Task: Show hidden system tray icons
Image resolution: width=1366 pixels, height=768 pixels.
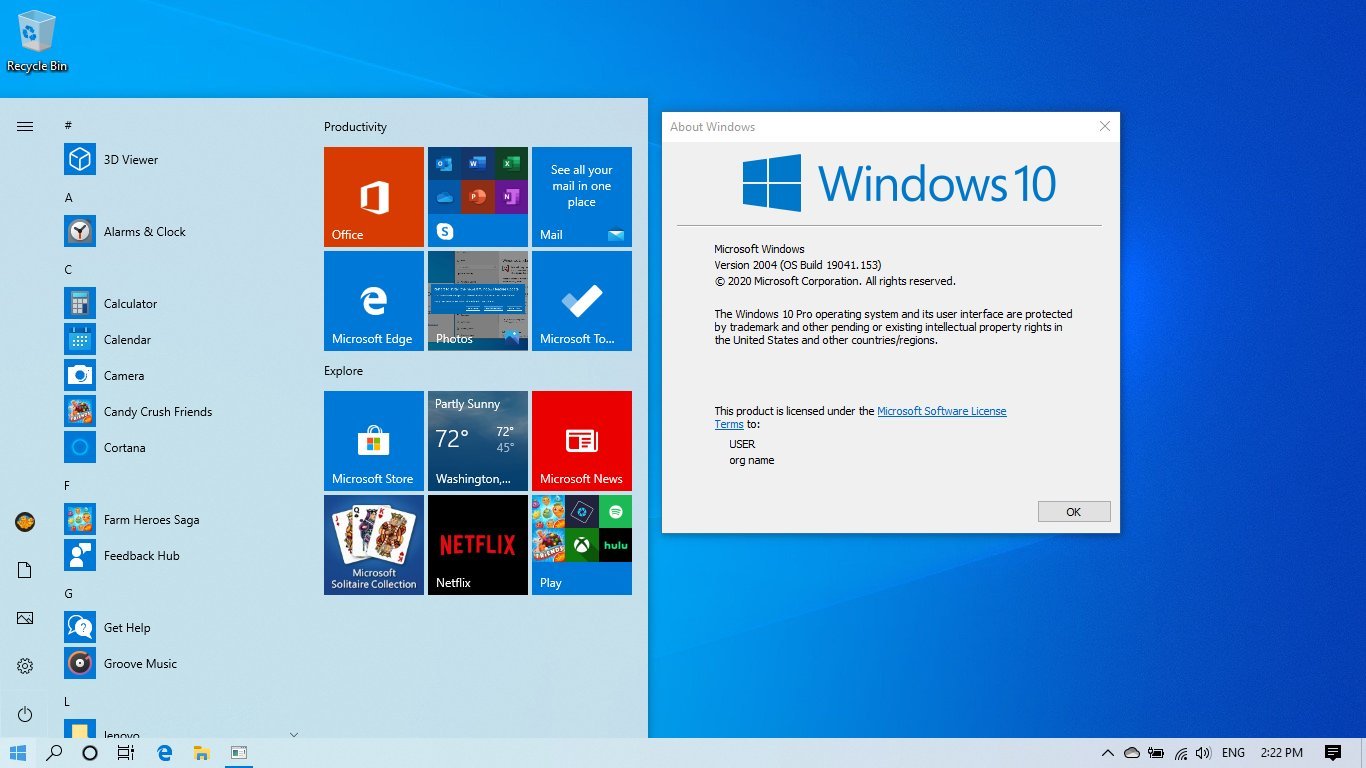Action: [x=1107, y=753]
